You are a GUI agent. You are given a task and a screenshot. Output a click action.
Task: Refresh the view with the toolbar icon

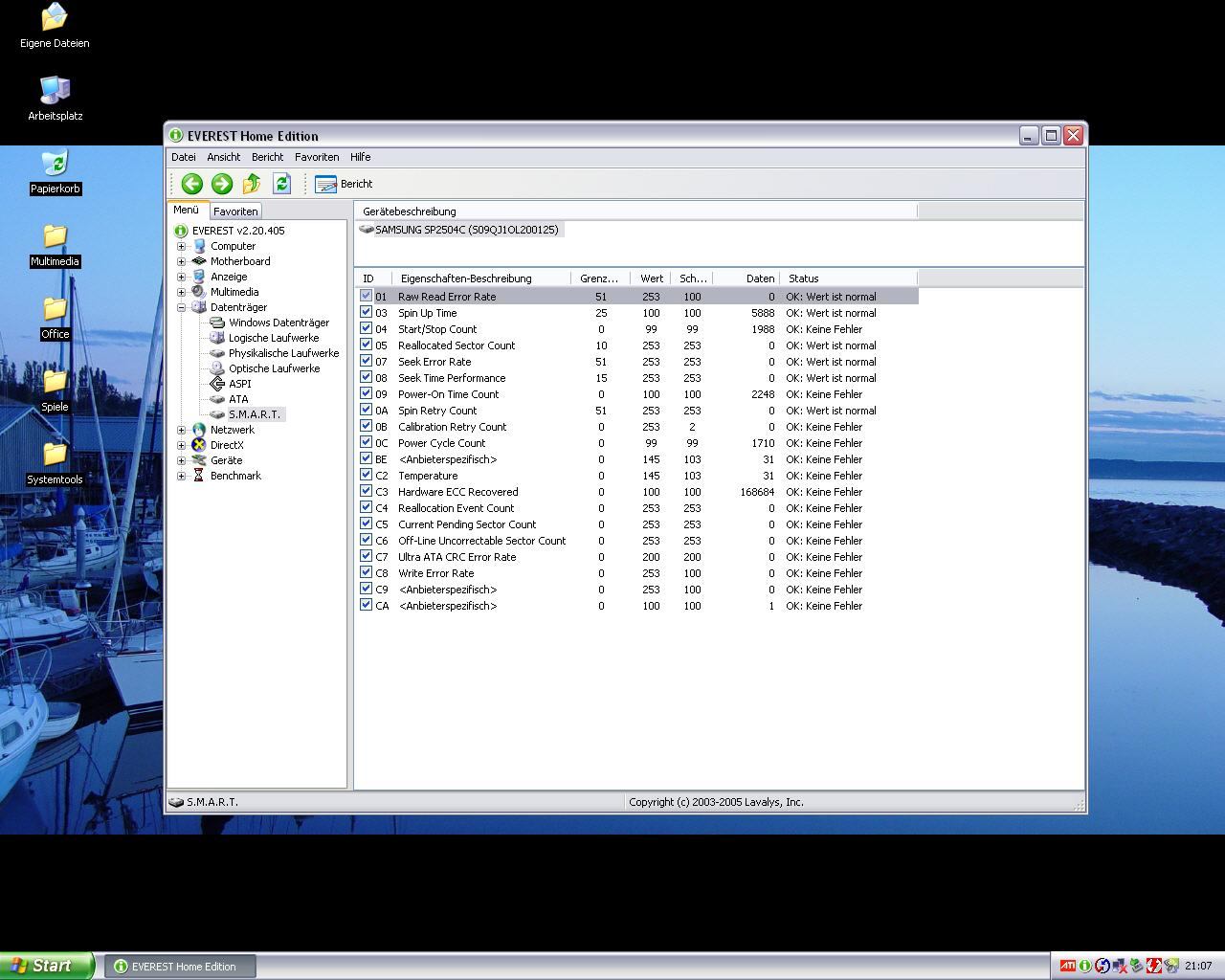tap(281, 184)
